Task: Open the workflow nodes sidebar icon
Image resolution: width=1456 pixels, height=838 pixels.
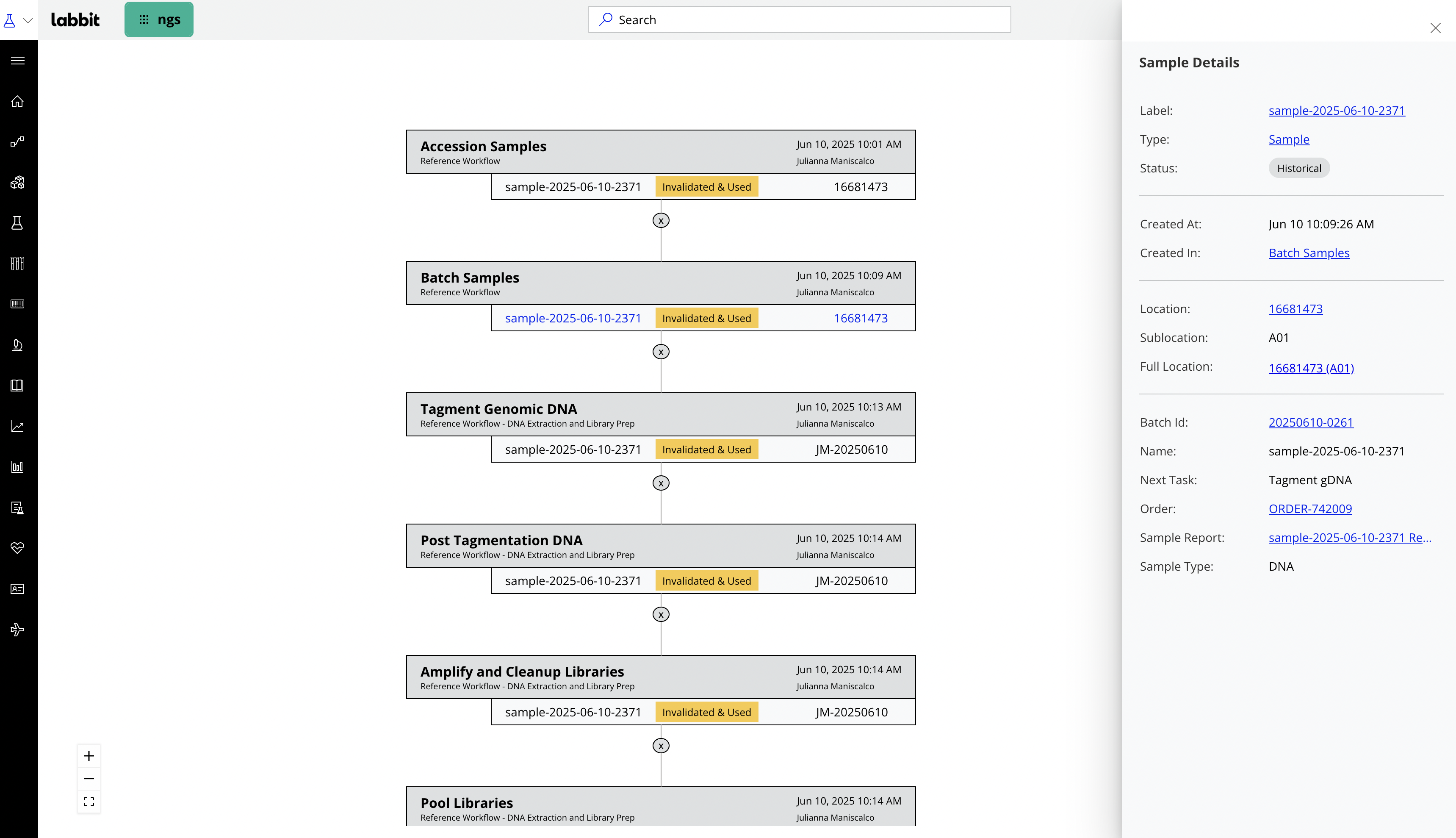Action: point(17,142)
